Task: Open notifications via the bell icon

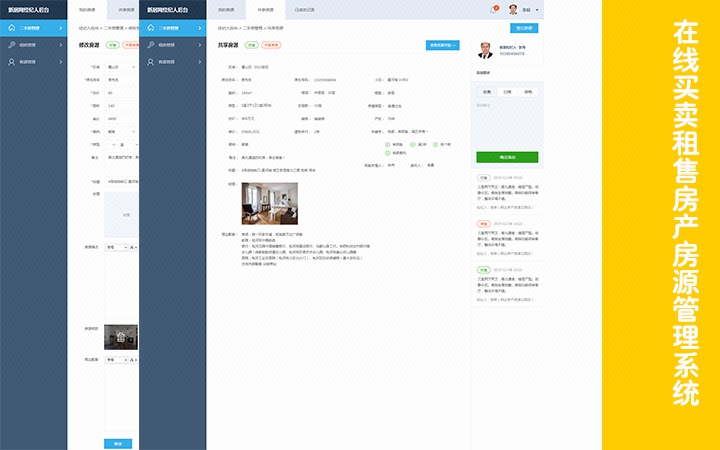Action: coord(493,10)
